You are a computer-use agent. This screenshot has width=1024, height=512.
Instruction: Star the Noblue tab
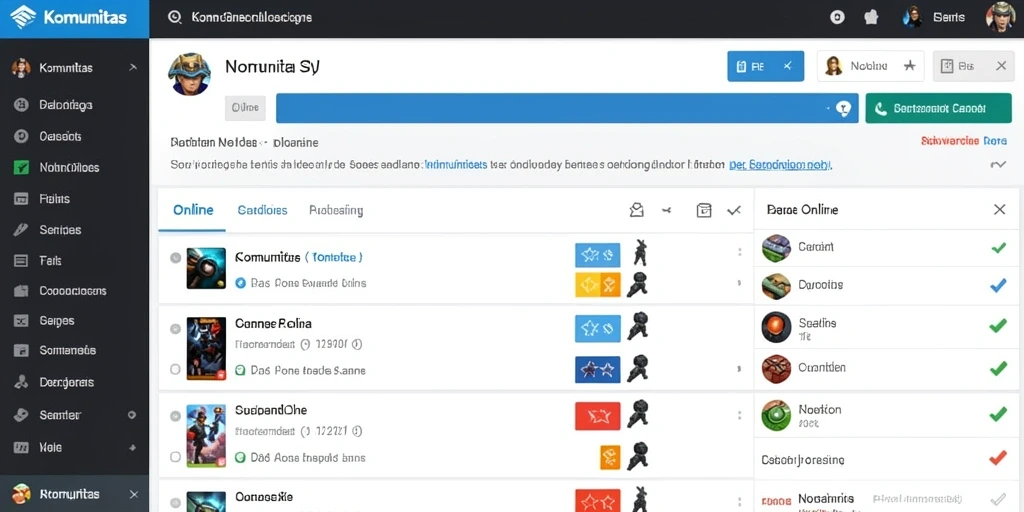coord(909,66)
